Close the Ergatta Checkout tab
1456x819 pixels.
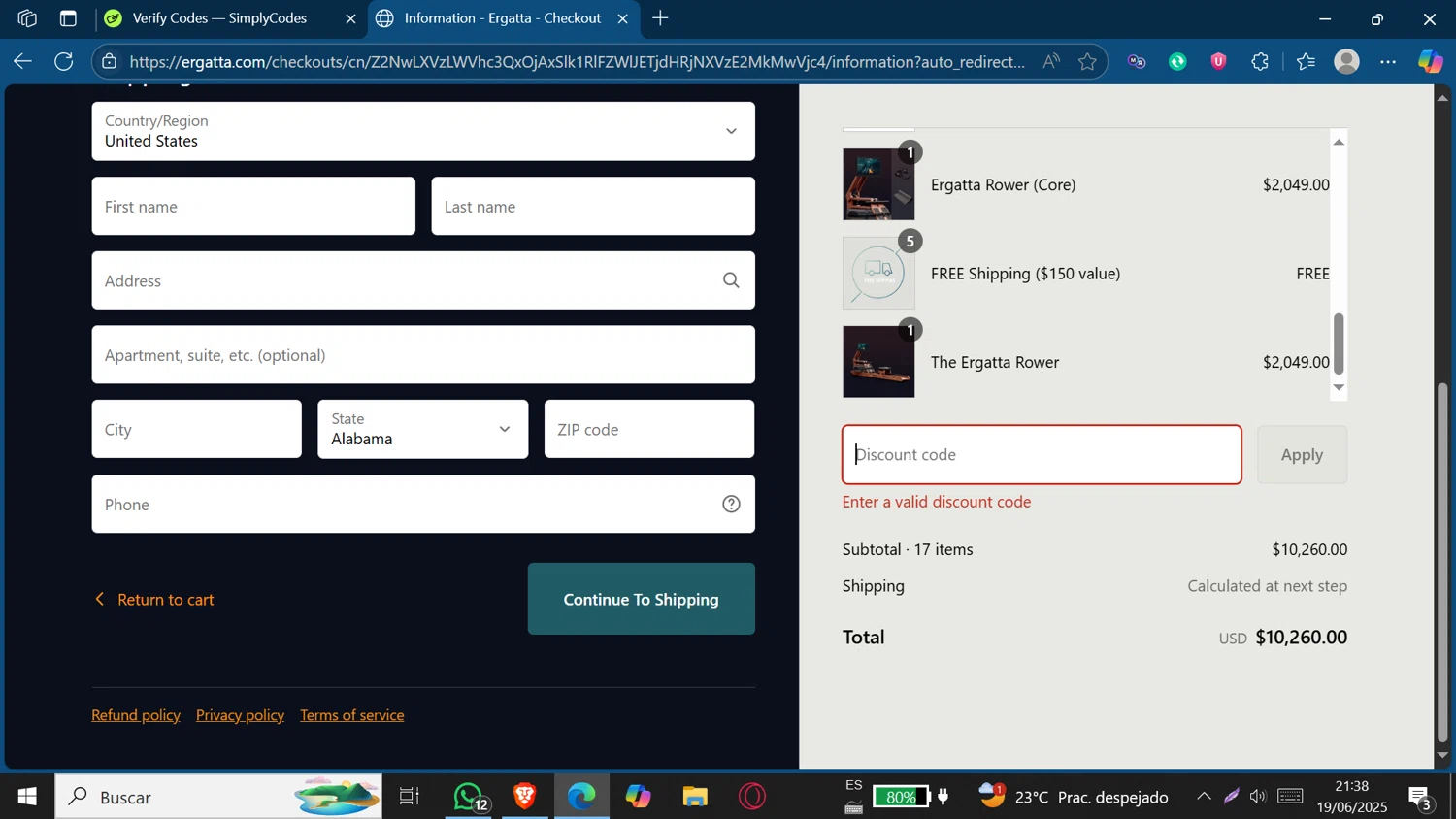coord(622,18)
